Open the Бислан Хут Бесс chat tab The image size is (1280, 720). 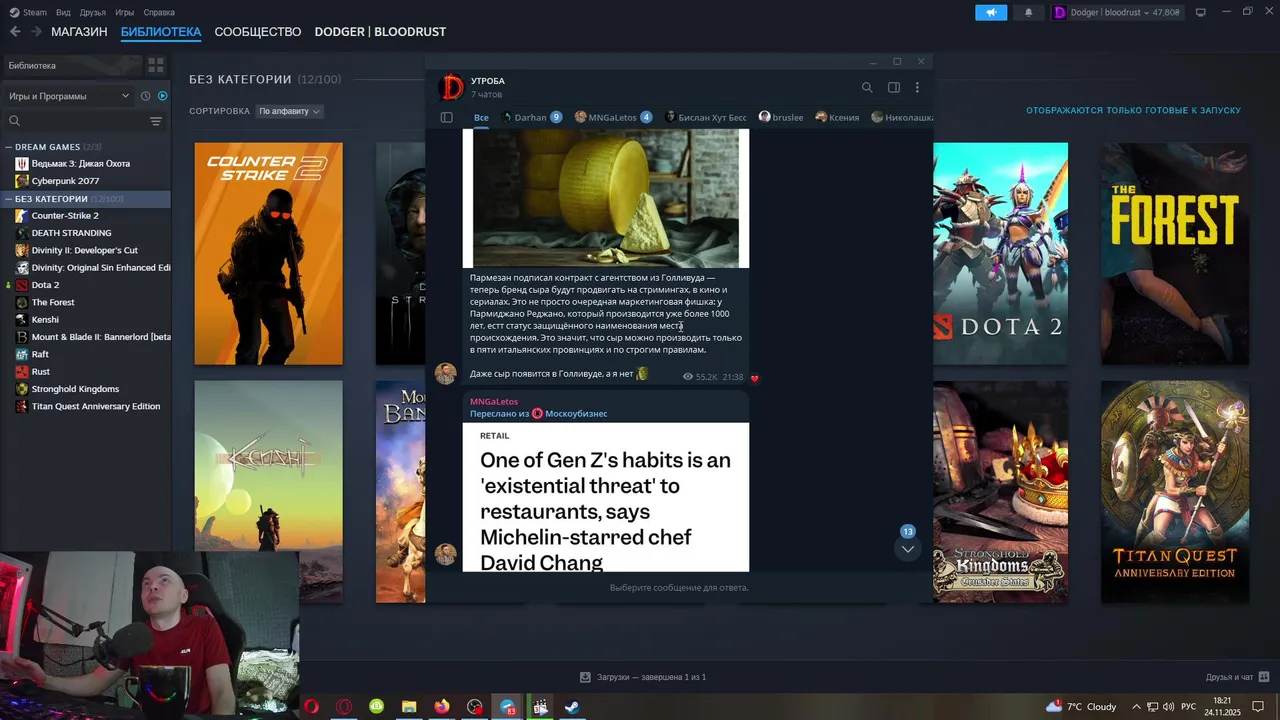[706, 117]
